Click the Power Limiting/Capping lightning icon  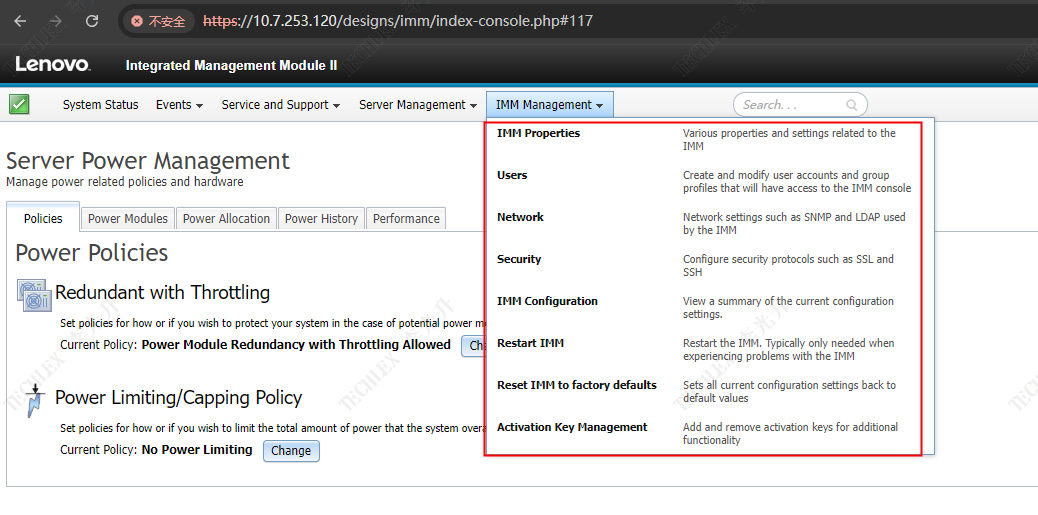coord(34,402)
